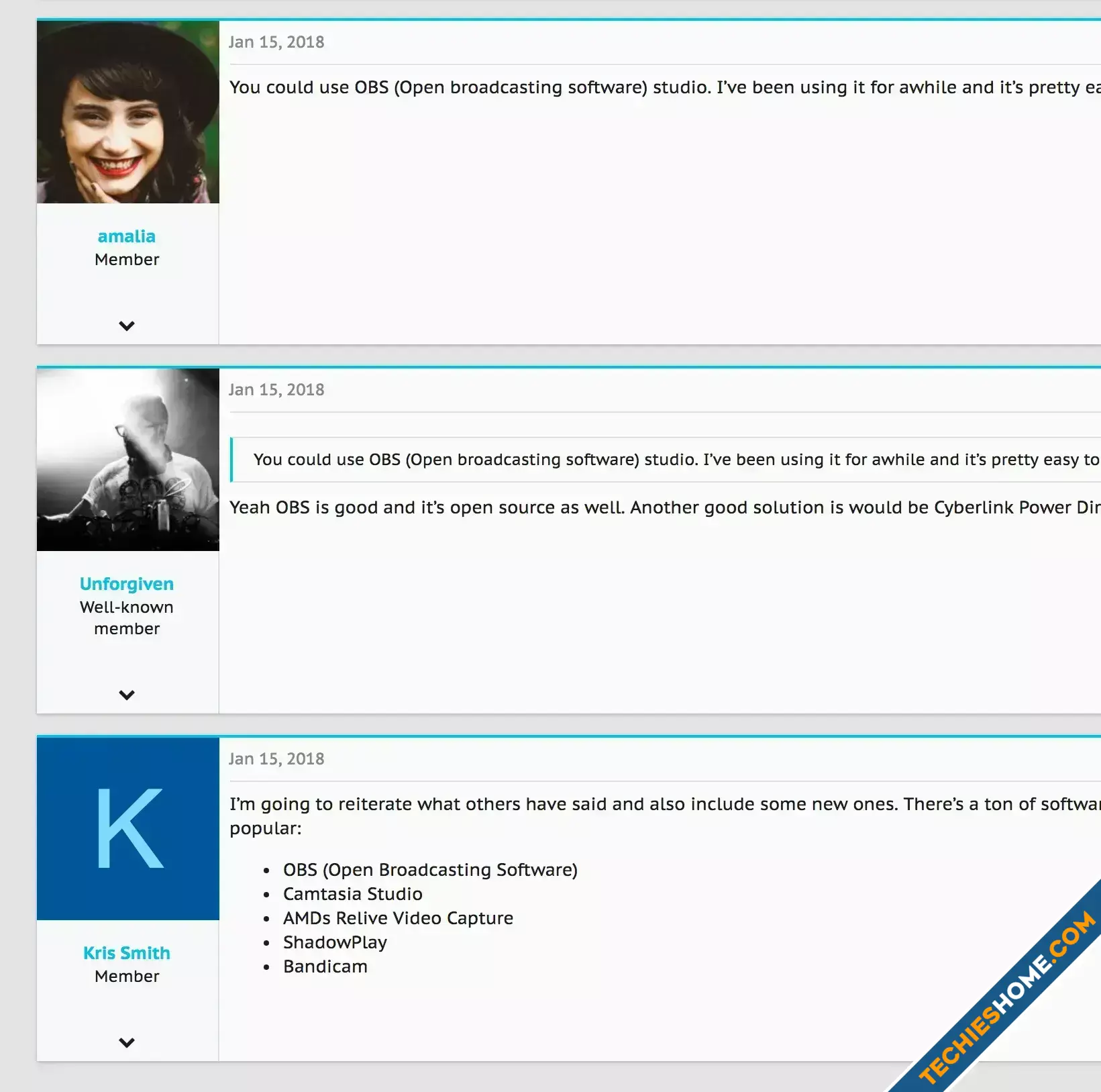Click the 'OBS (Open Broadcasting Software)' list item
This screenshot has width=1101, height=1092.
tap(430, 870)
